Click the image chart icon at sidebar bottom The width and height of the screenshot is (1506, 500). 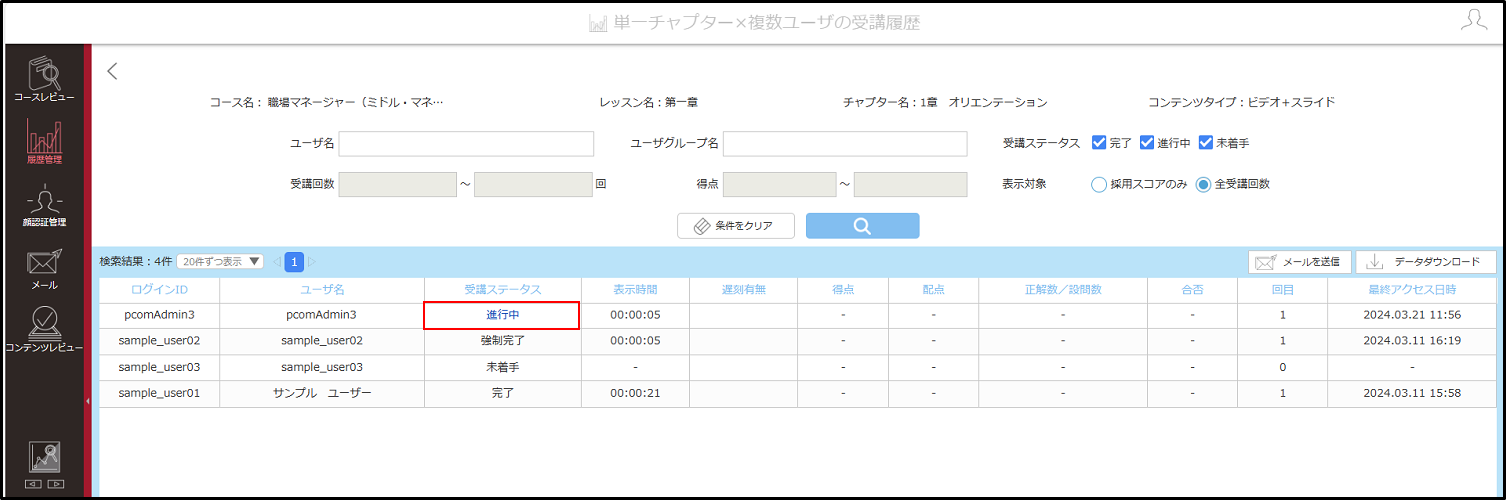pos(44,458)
